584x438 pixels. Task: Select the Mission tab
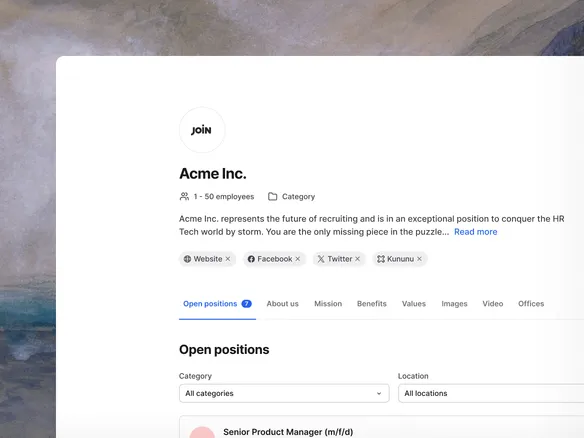tap(328, 304)
